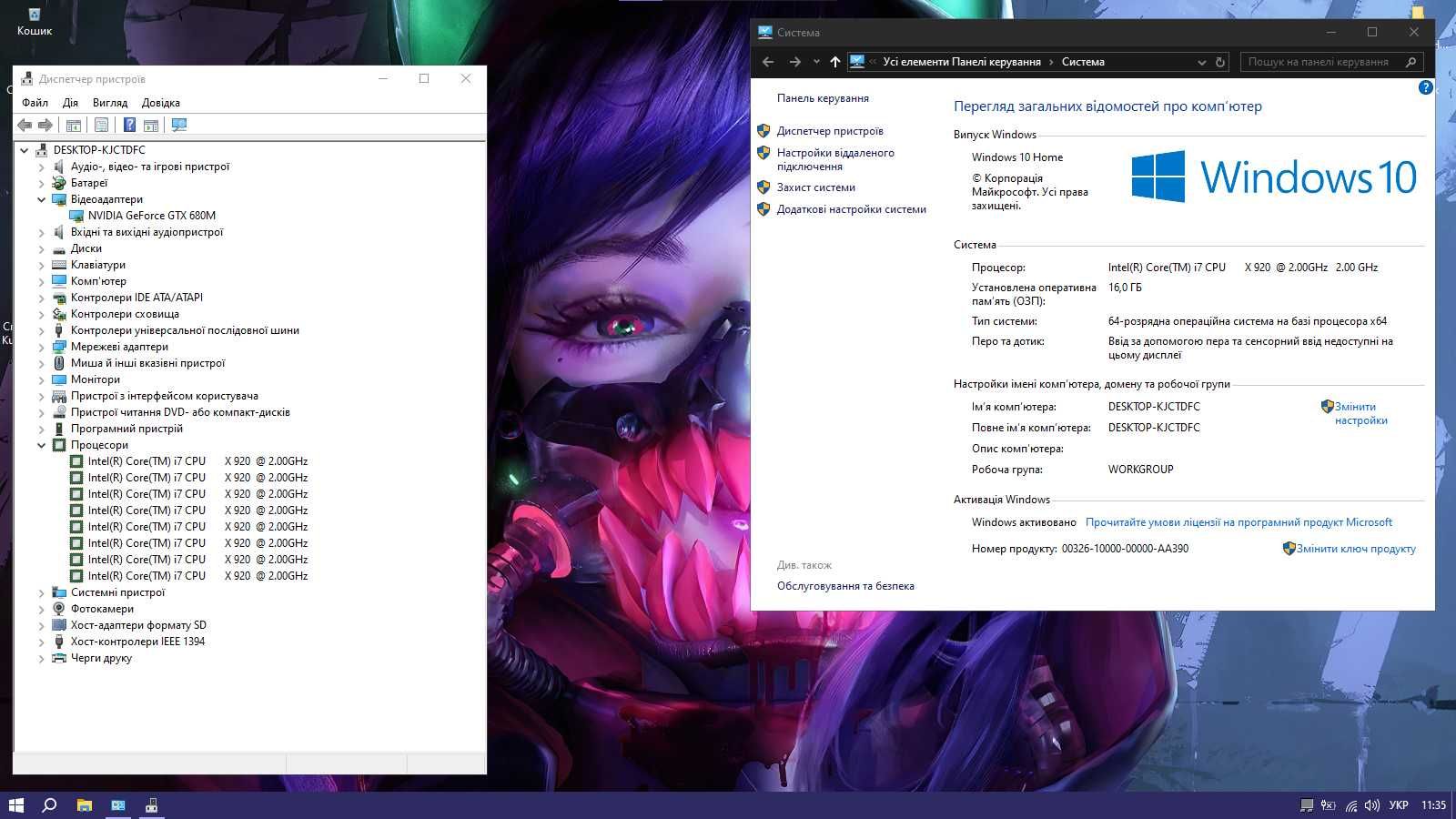Click the volume speaker tray icon
This screenshot has width=1456, height=819.
pos(1372,804)
